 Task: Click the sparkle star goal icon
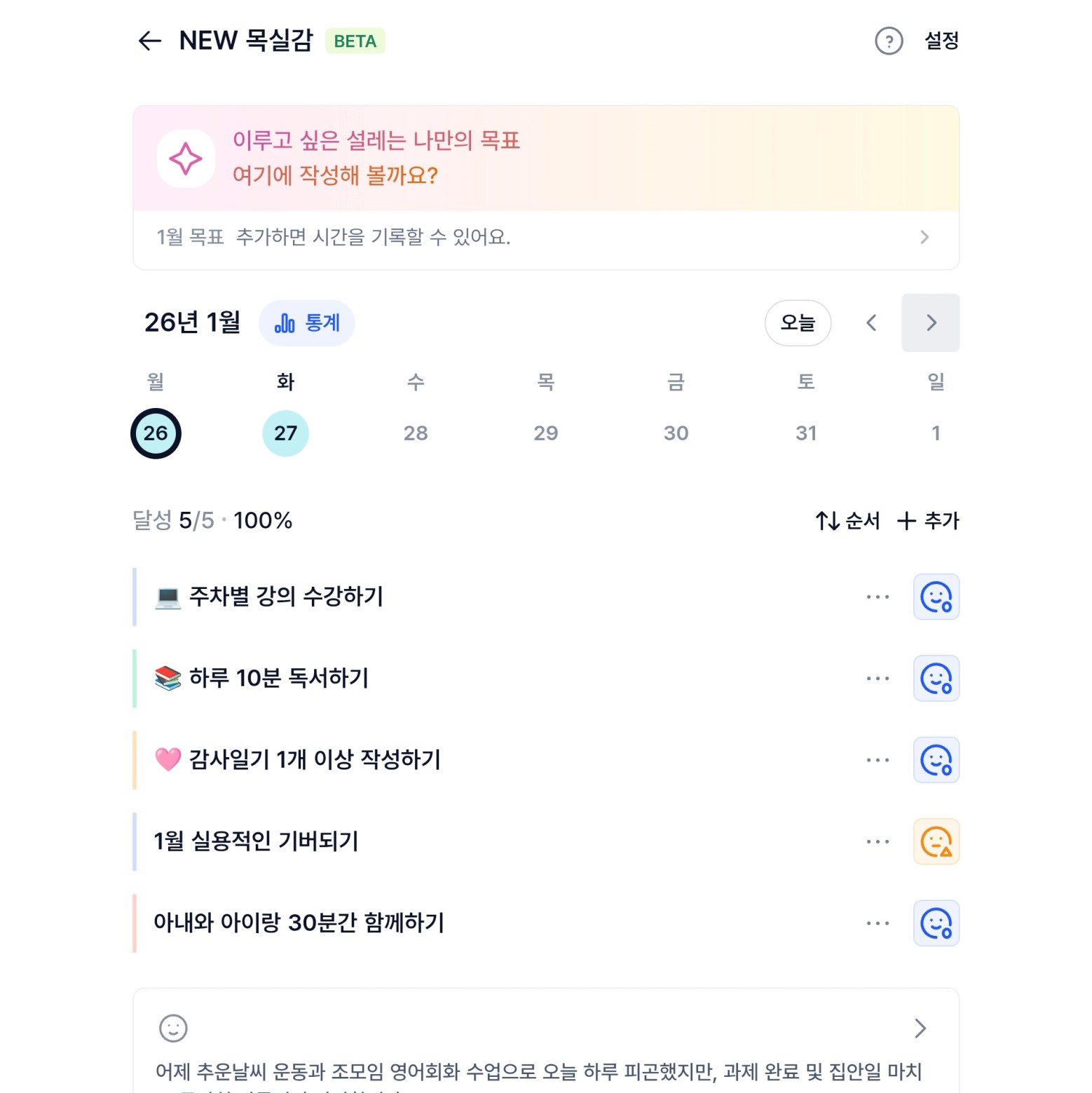(x=186, y=158)
